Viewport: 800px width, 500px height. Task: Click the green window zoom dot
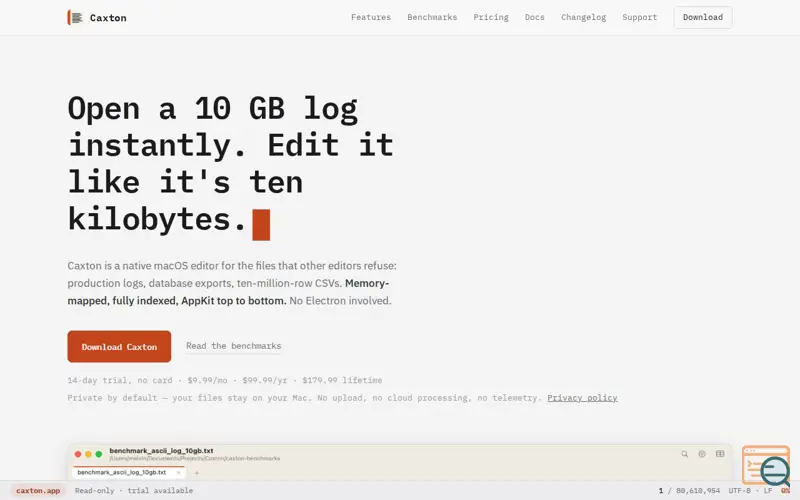pyautogui.click(x=98, y=454)
